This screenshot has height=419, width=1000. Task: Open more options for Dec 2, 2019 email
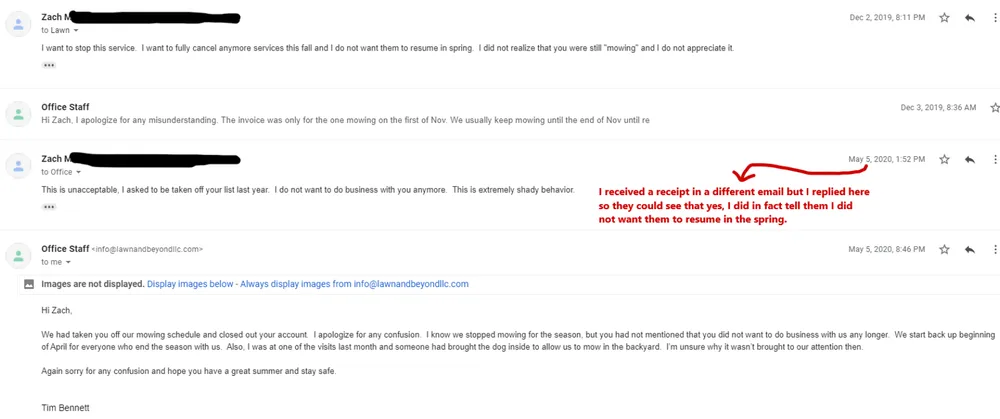(995, 18)
